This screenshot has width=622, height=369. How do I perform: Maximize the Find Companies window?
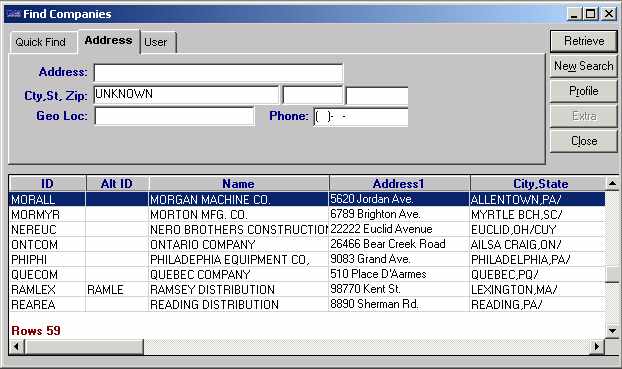tap(591, 14)
